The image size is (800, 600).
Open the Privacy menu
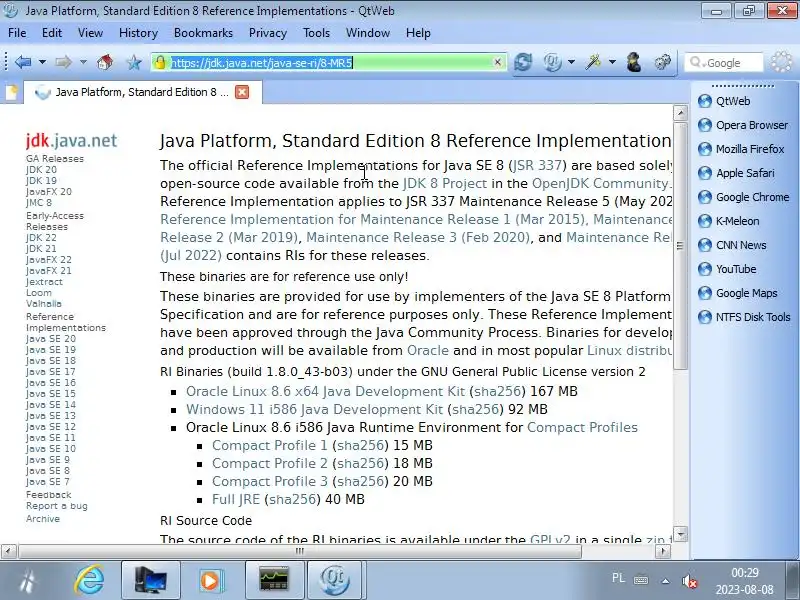point(268,33)
